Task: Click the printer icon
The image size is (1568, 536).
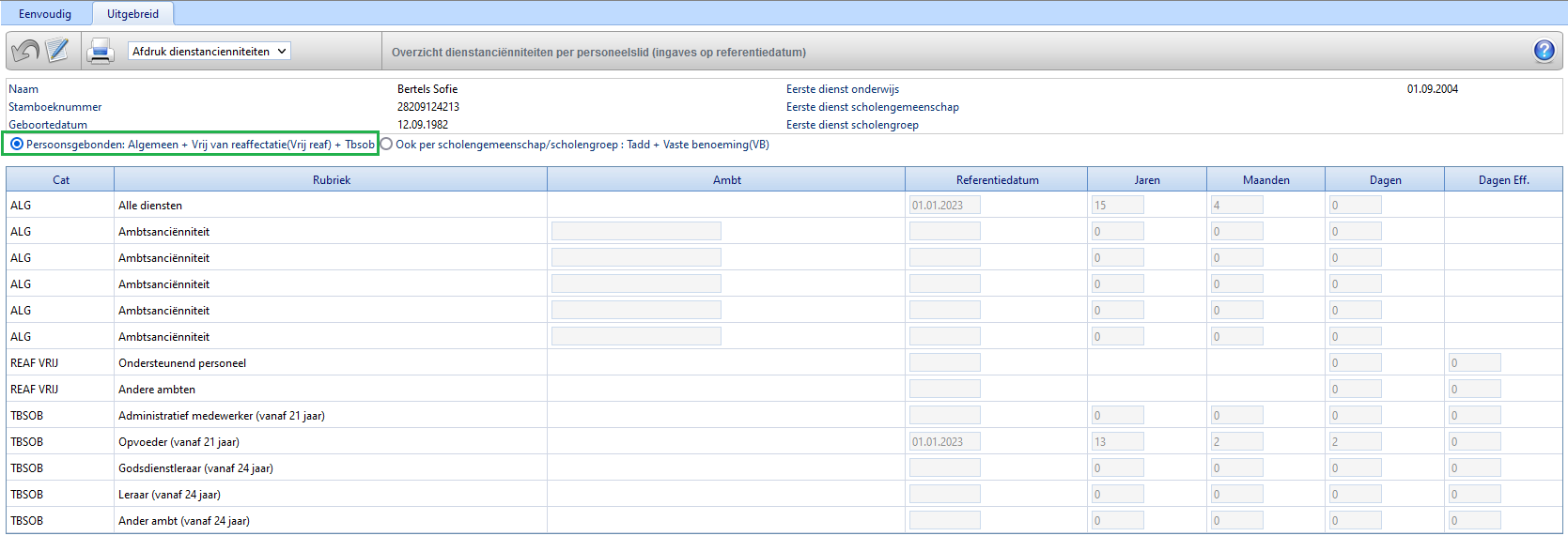Action: click(x=100, y=51)
